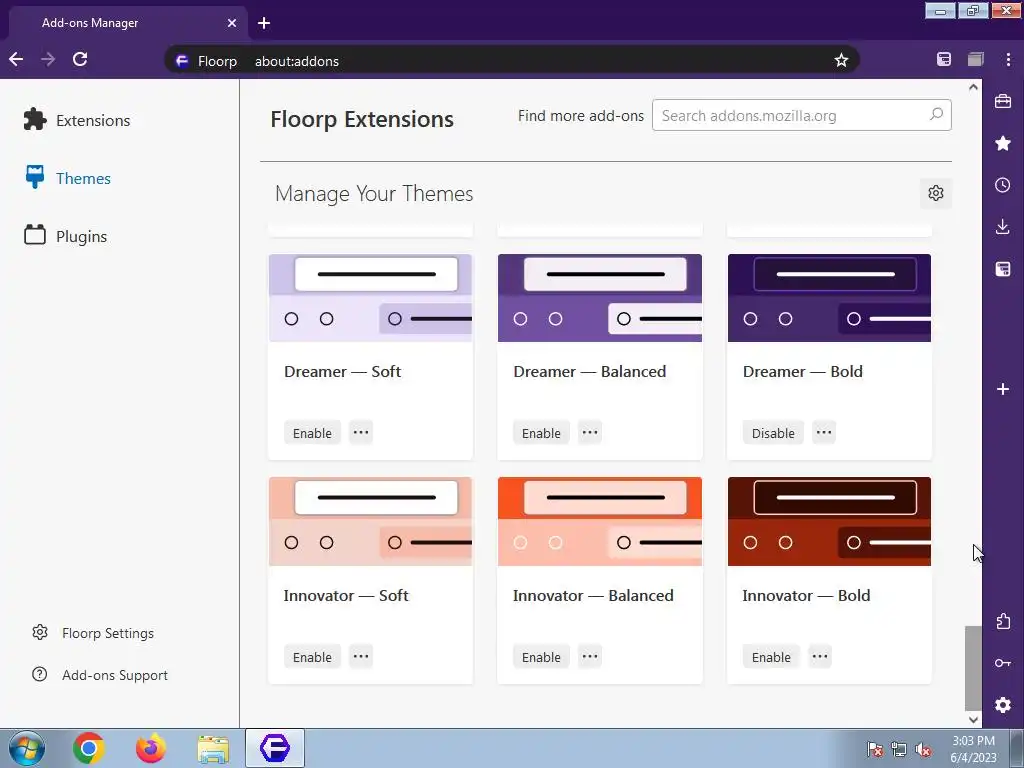Open File Explorer from the taskbar
This screenshot has height=768, width=1024.
[x=213, y=748]
